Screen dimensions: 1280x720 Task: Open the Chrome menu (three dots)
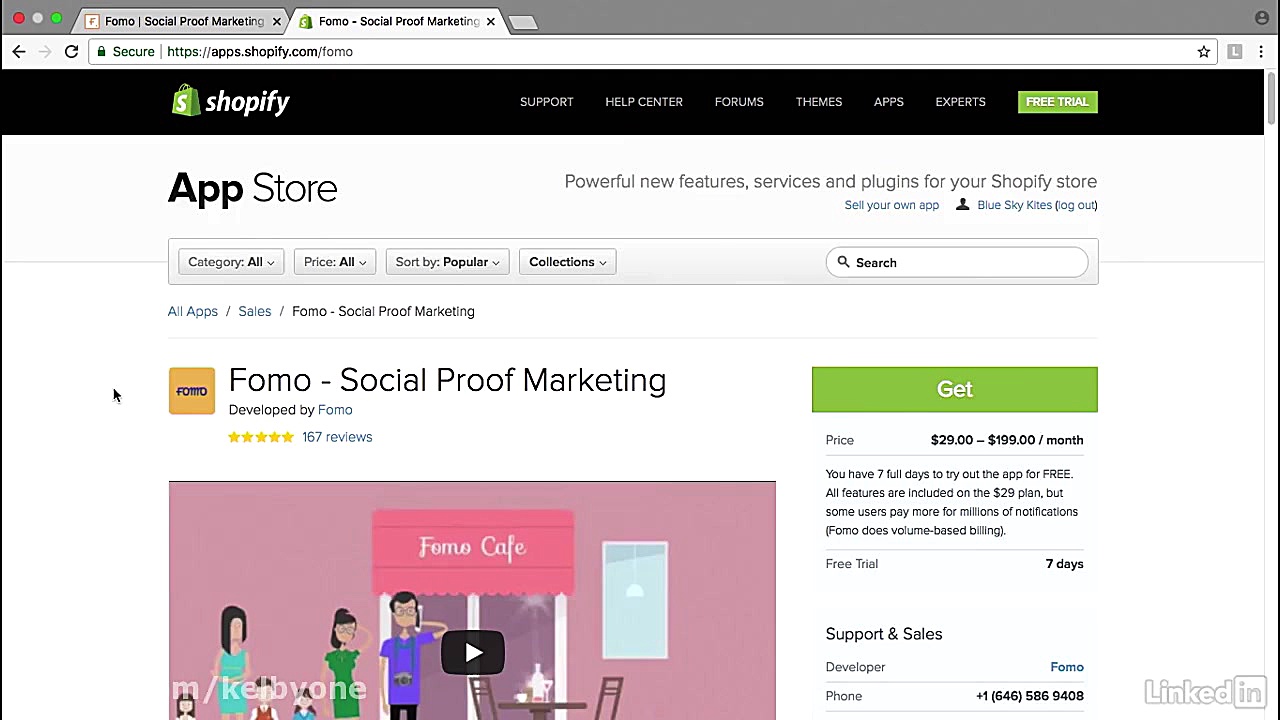pyautogui.click(x=1261, y=52)
